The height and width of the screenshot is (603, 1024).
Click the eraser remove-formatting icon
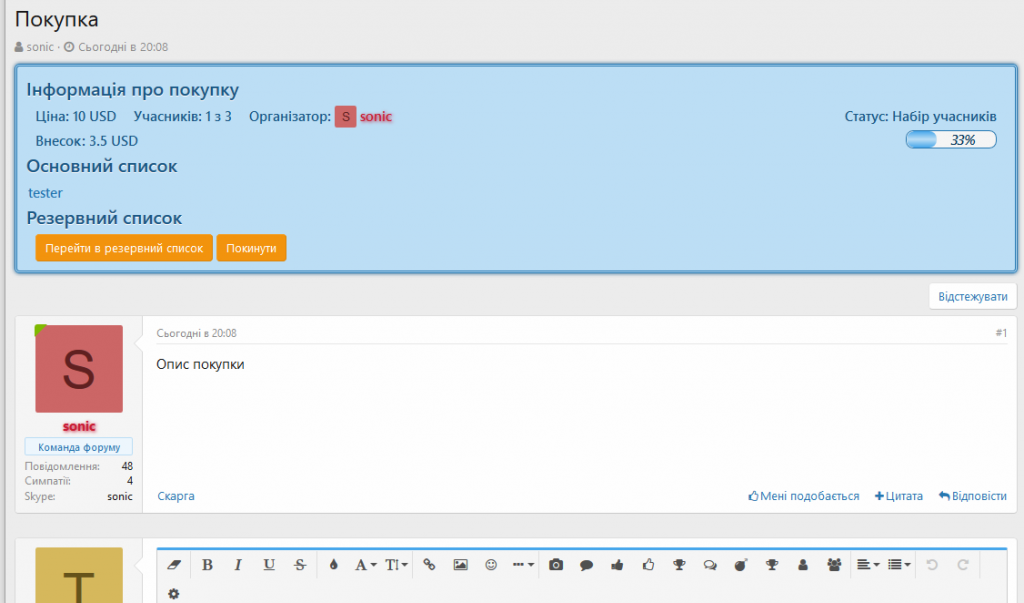(174, 565)
